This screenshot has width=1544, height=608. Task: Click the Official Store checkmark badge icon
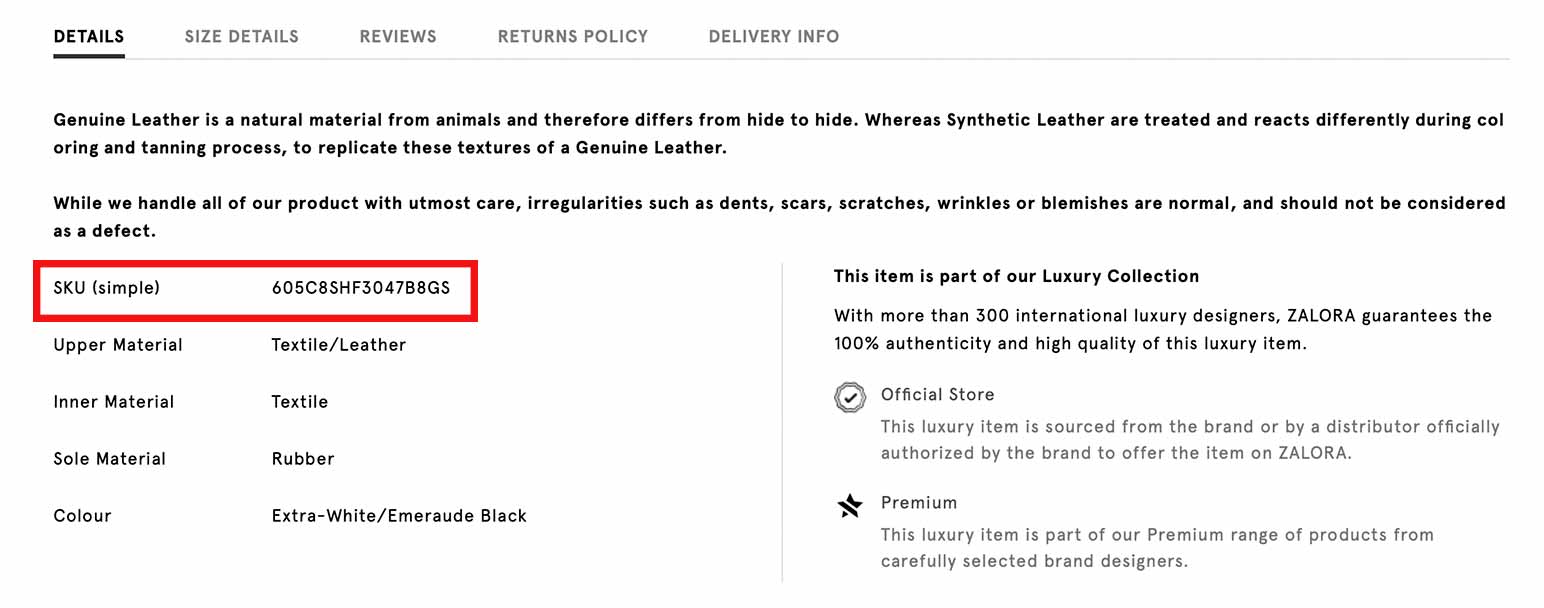click(x=849, y=397)
